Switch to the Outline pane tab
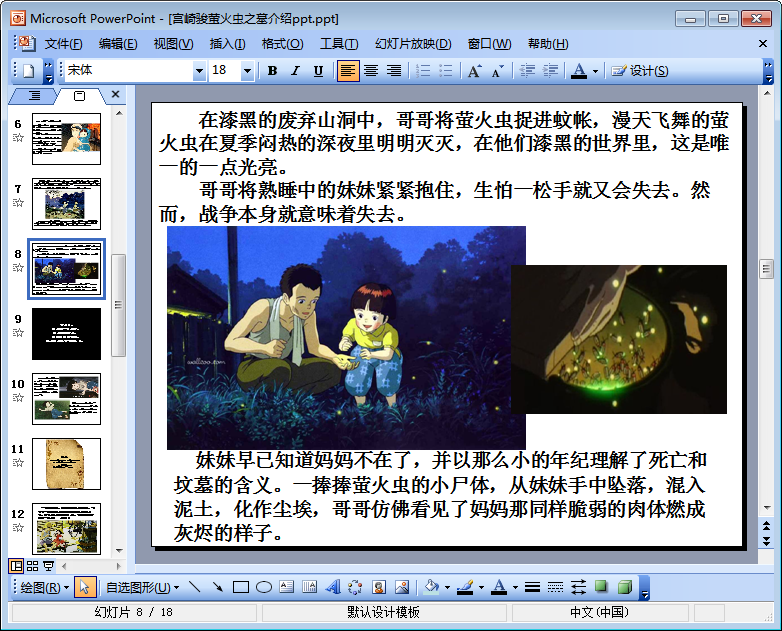Image resolution: width=782 pixels, height=631 pixels. (34, 95)
